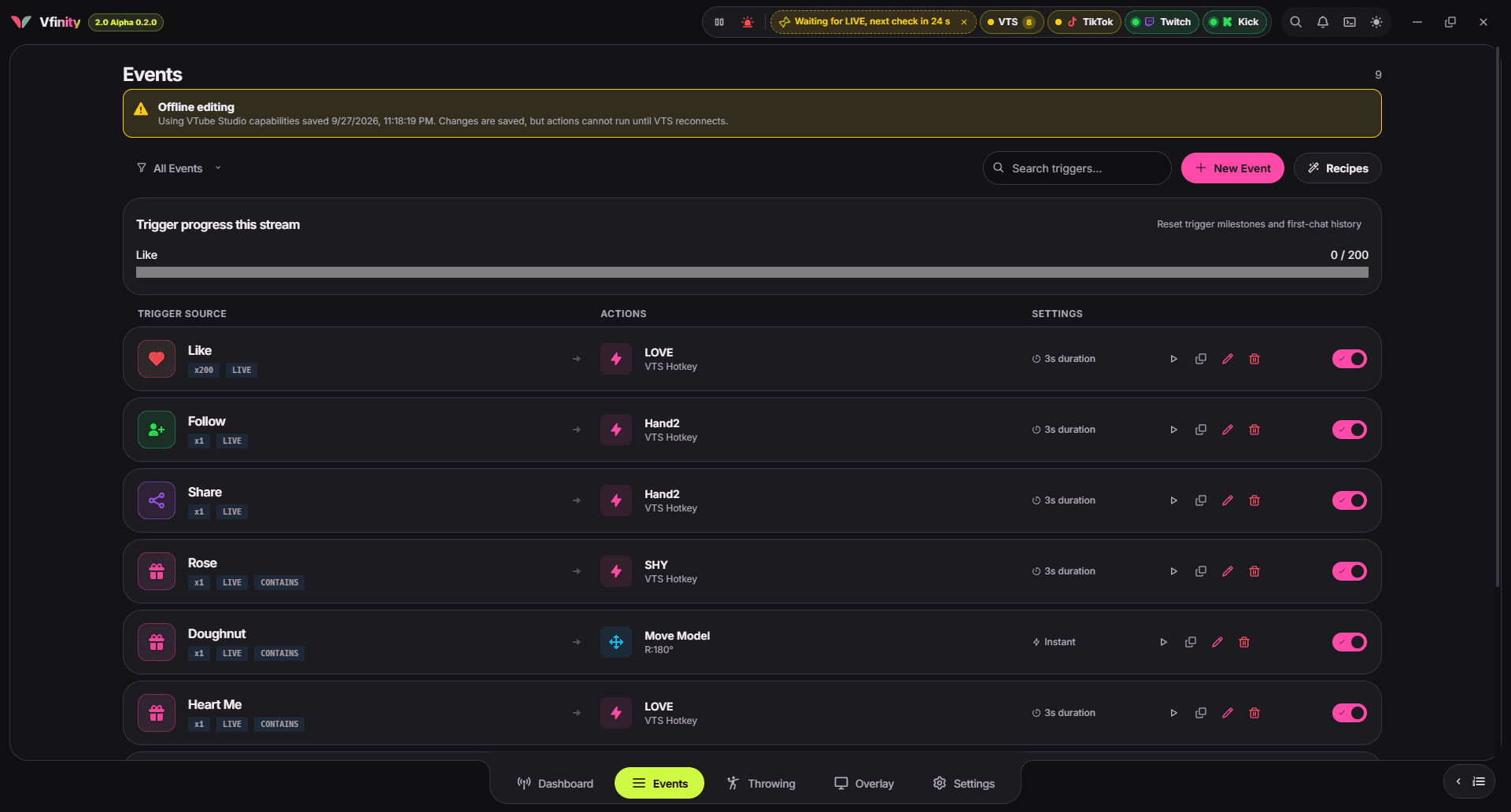Click the Like progress bar
The width and height of the screenshot is (1511, 812).
[x=752, y=272]
